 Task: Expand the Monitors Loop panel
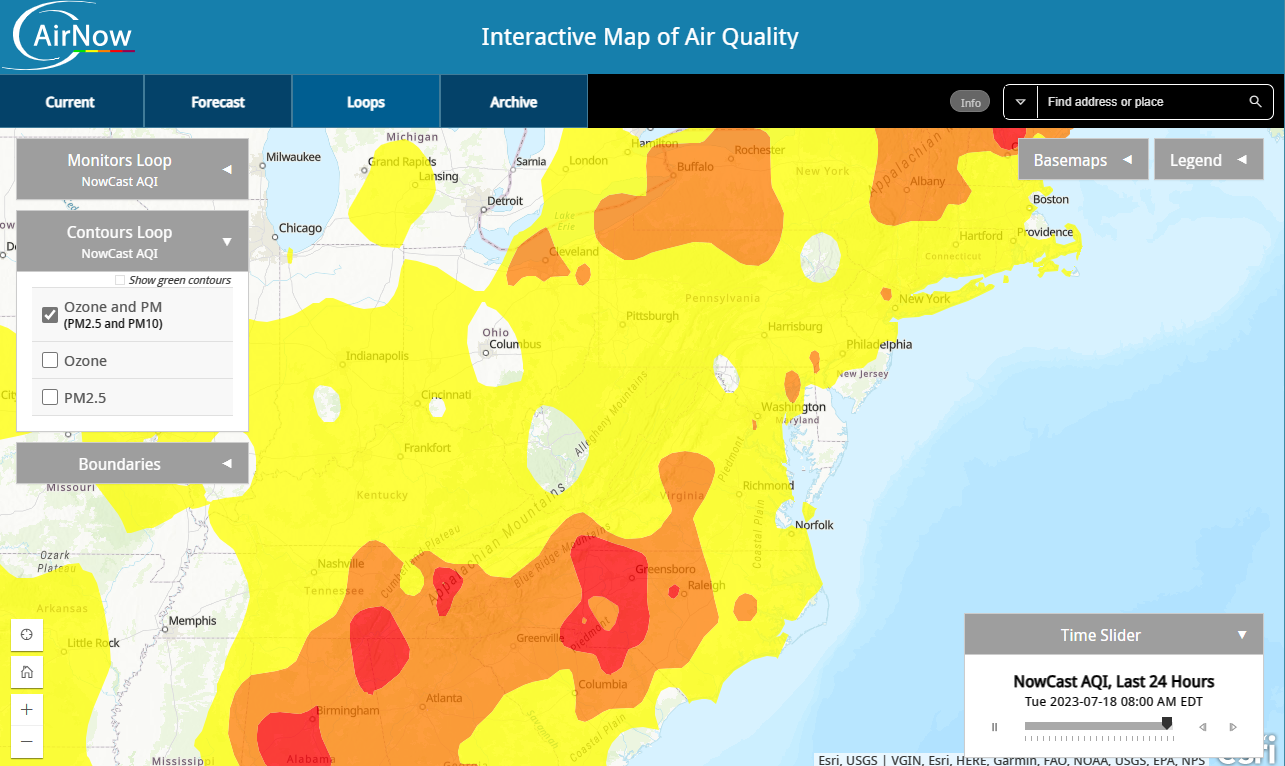132,169
